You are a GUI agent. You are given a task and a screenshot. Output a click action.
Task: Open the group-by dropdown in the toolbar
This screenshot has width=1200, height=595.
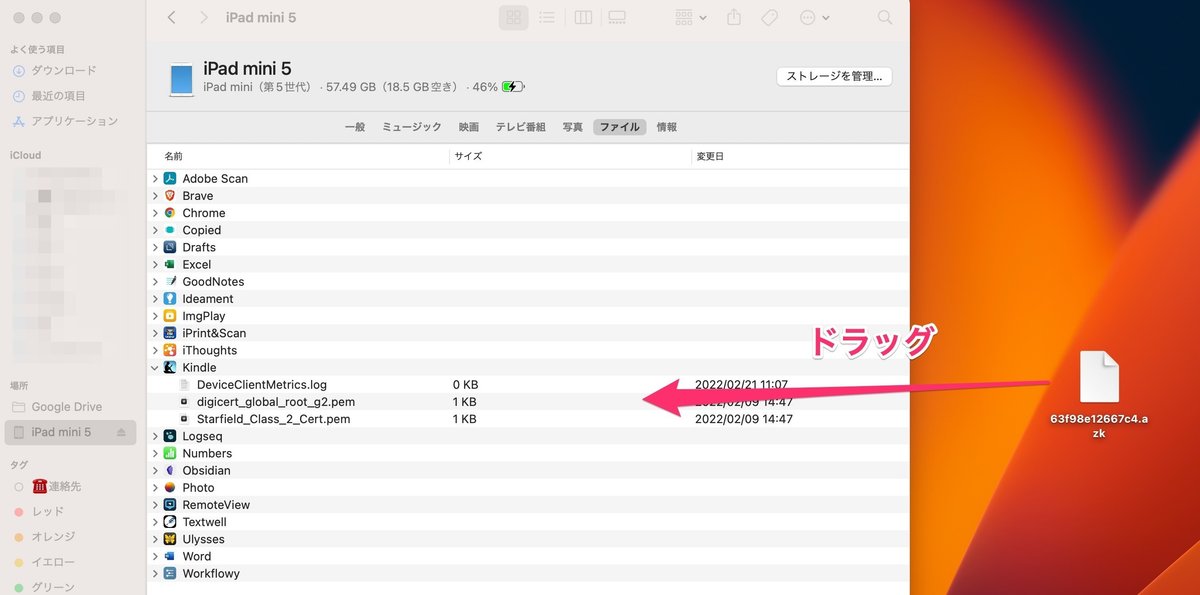691,18
